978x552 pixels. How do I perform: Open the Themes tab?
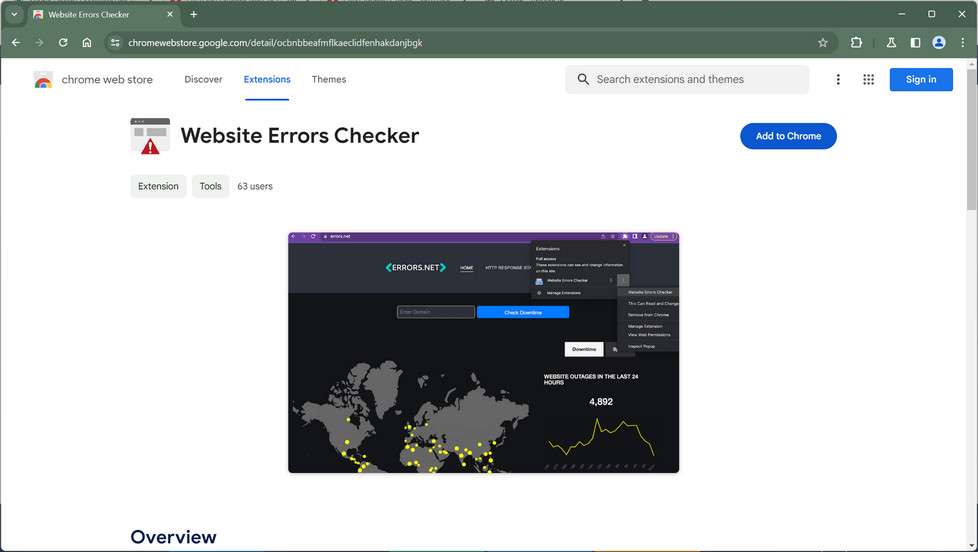tap(329, 79)
